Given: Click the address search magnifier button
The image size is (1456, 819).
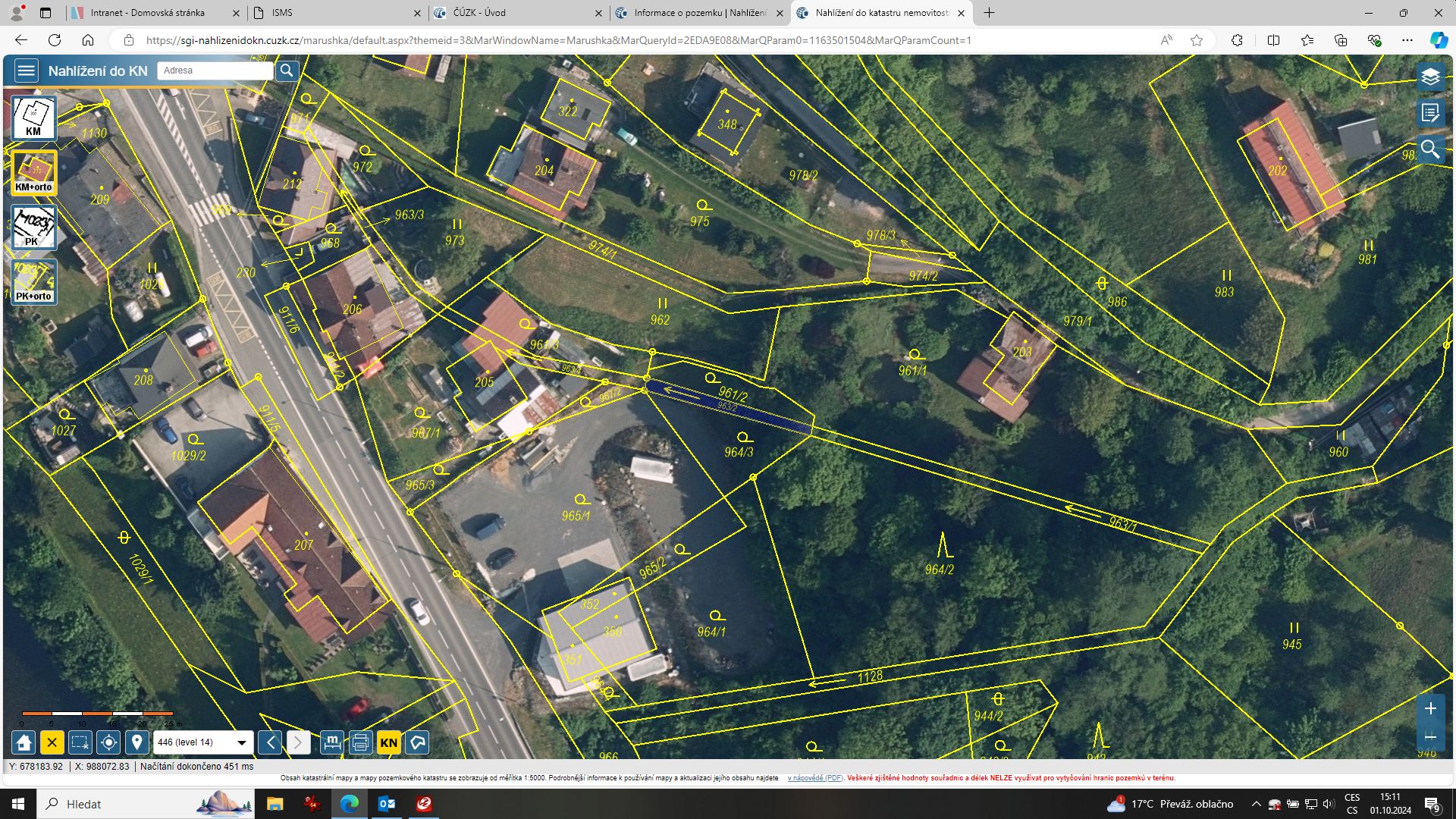Looking at the screenshot, I should click(287, 71).
